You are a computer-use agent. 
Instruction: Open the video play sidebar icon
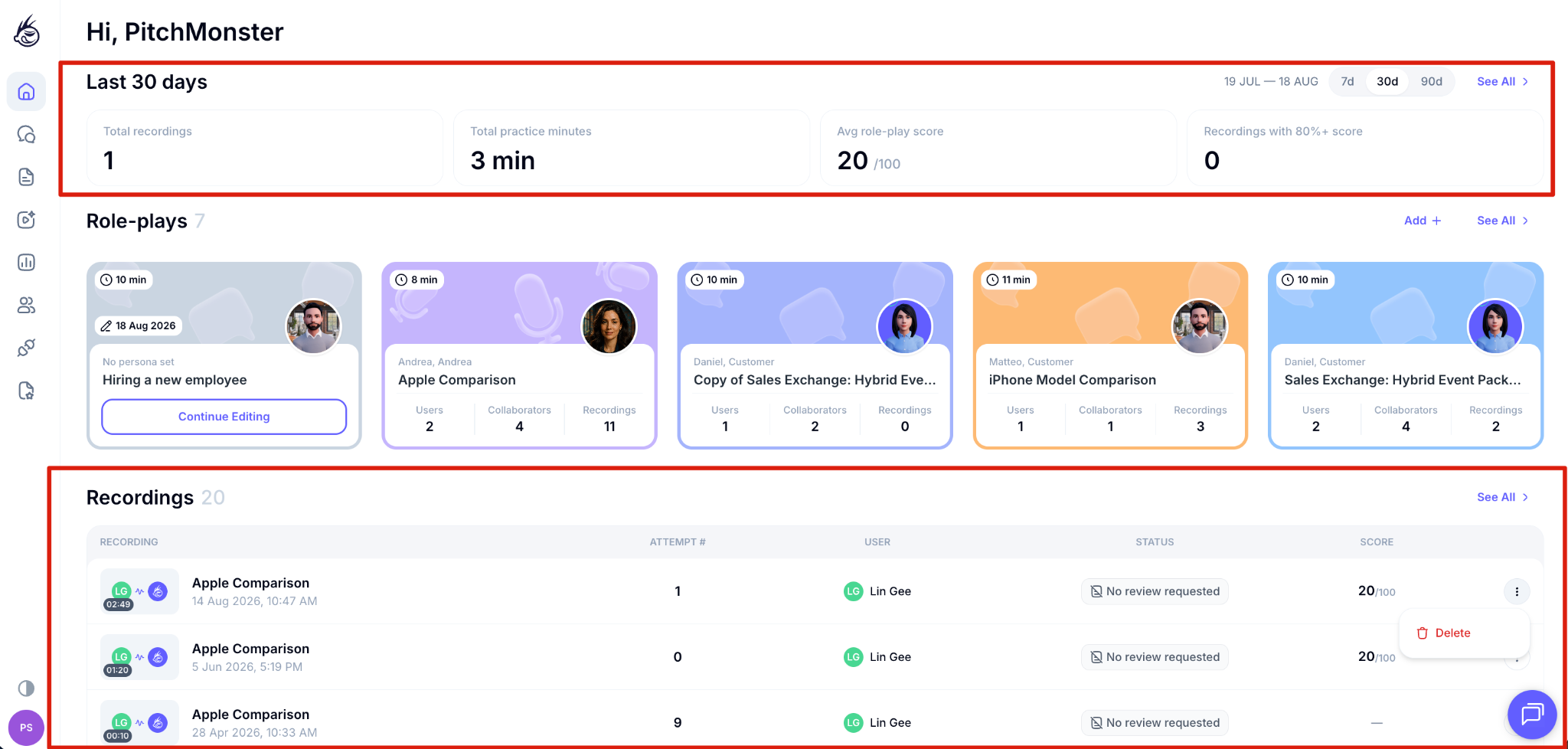[x=26, y=220]
